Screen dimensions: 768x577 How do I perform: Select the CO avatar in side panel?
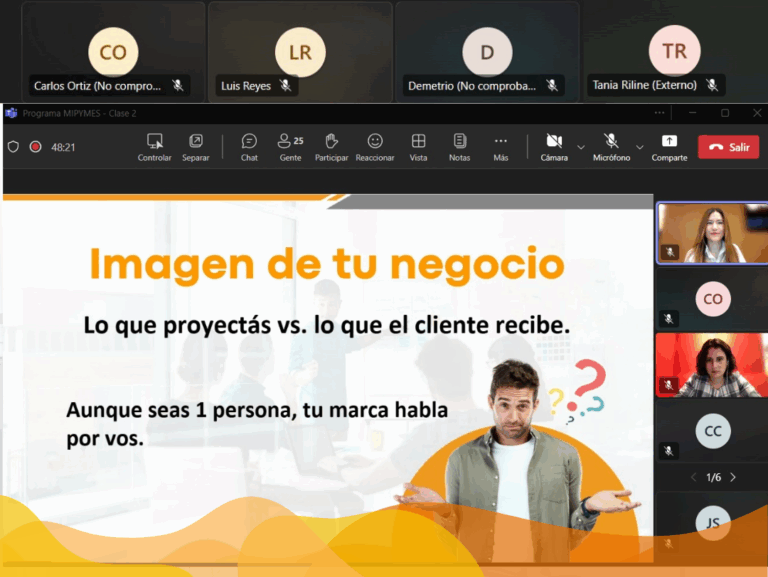tap(713, 299)
